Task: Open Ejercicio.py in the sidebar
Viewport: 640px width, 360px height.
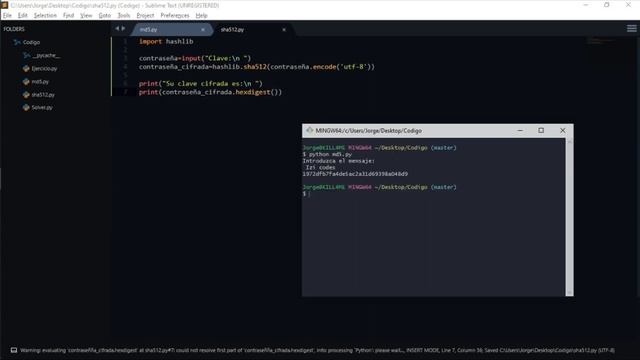Action: tap(44, 69)
